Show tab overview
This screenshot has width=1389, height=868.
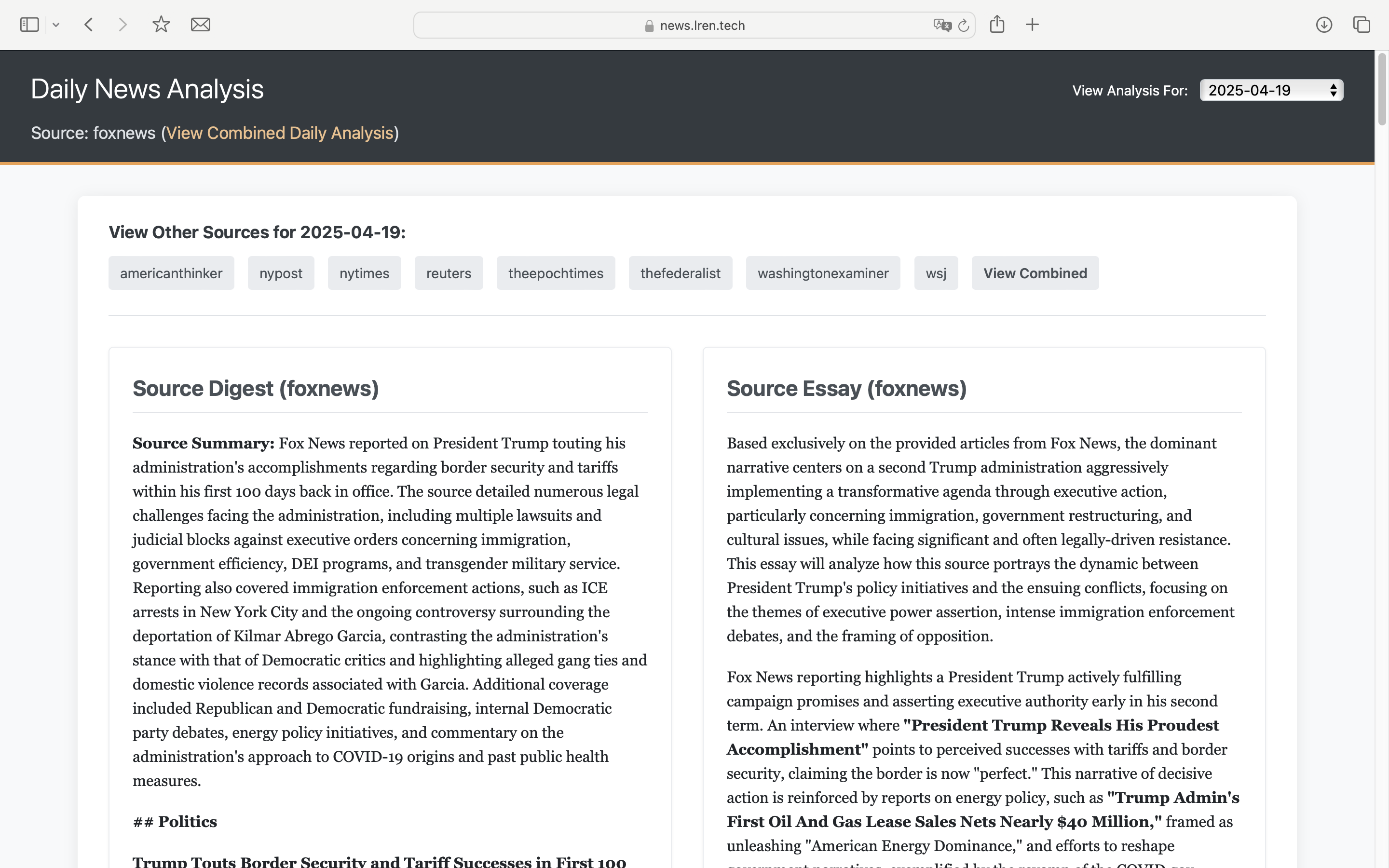pos(1362,25)
